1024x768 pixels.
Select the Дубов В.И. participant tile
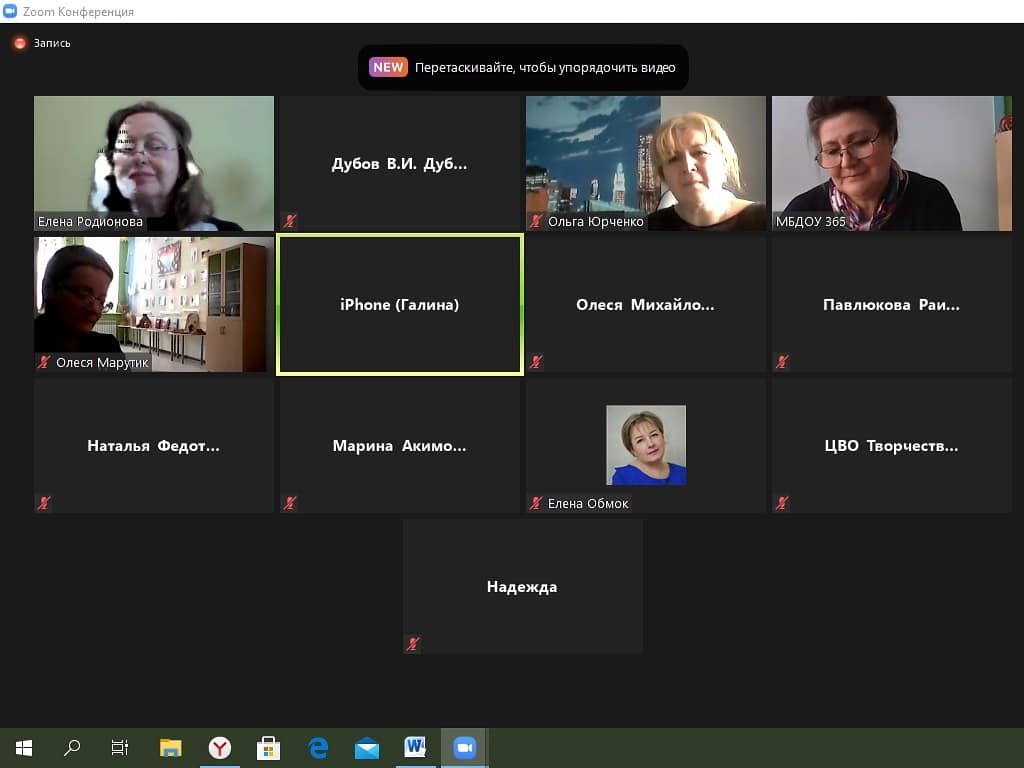point(400,163)
